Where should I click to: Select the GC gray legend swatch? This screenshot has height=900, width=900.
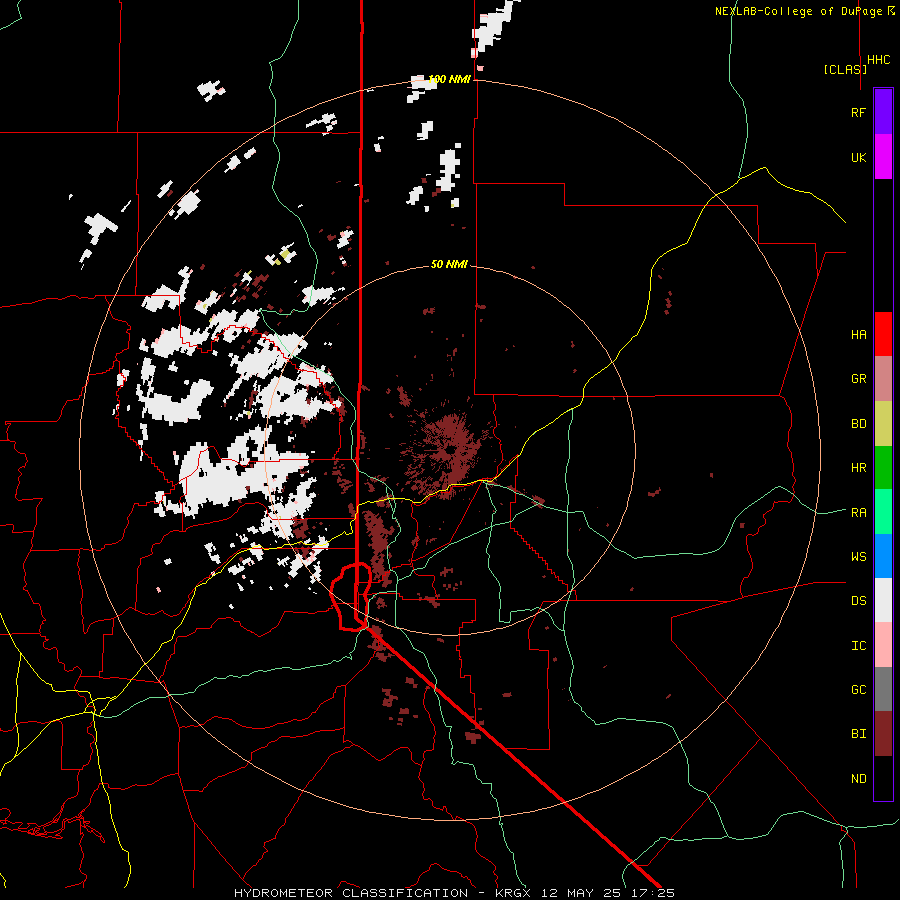883,689
